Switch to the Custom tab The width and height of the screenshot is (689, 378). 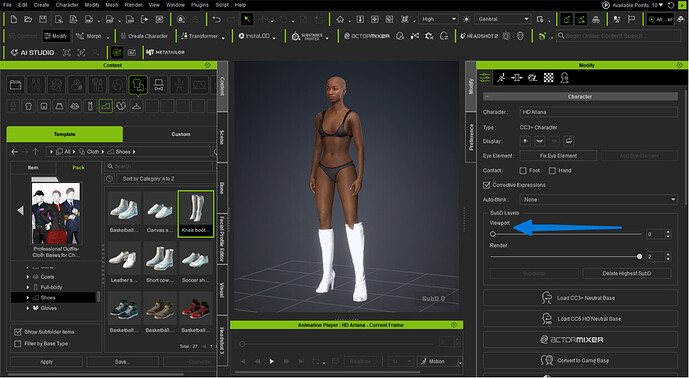point(181,134)
